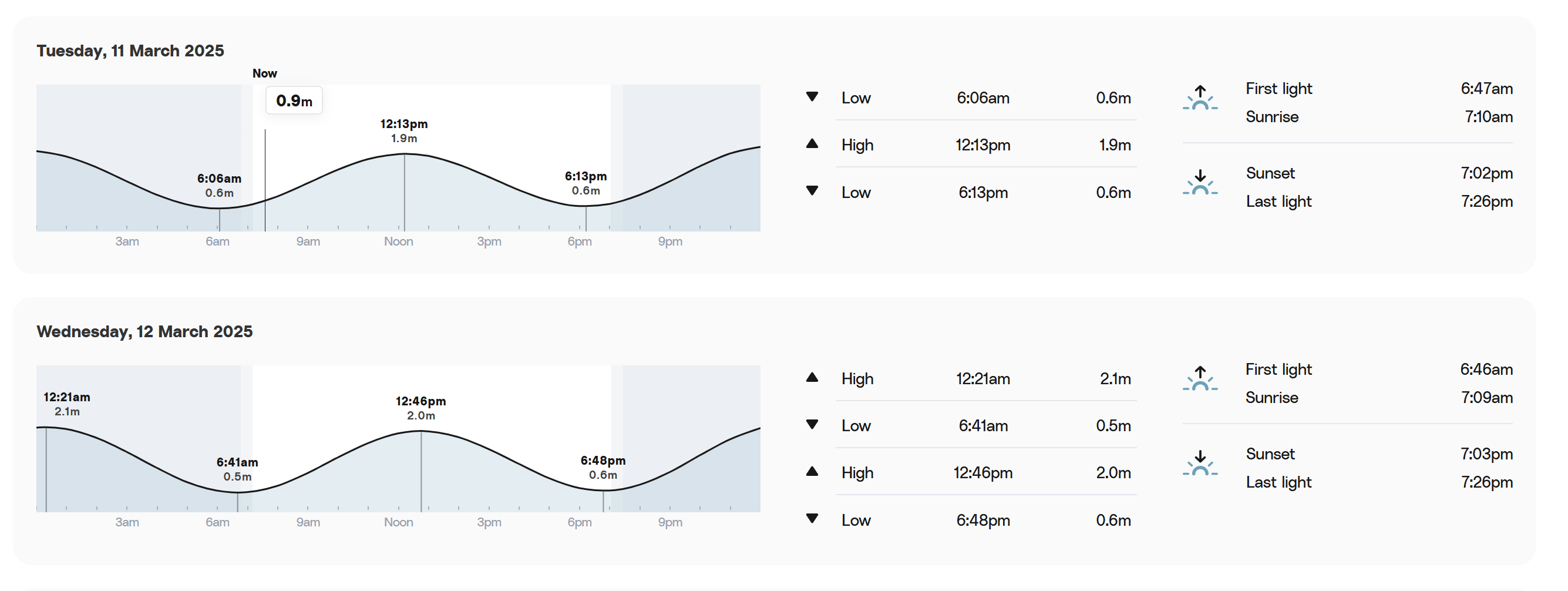Image resolution: width=1568 pixels, height=591 pixels.
Task: Click the up triangle for Wednesday 12:46pm High
Action: [x=812, y=472]
